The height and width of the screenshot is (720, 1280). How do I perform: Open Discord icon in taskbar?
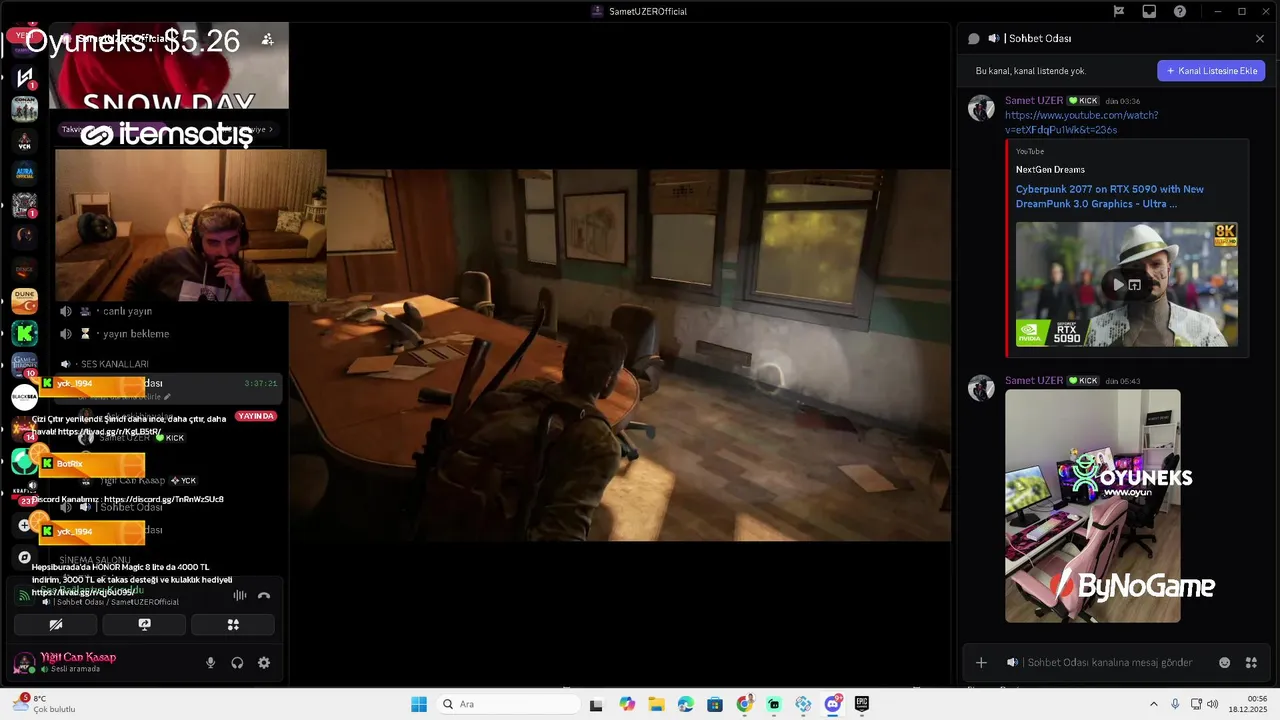[x=832, y=704]
